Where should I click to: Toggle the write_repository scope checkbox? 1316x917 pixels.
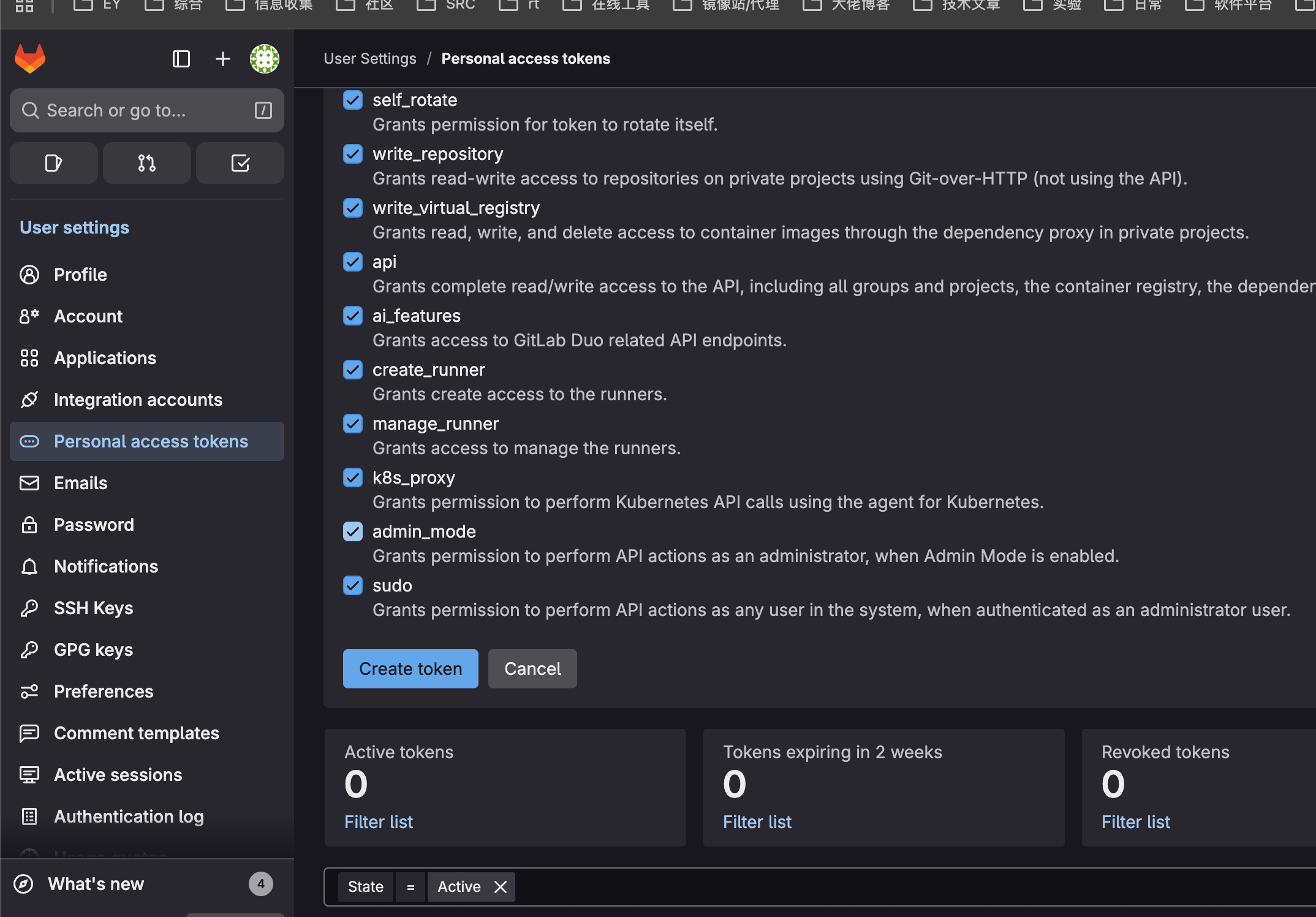[353, 154]
